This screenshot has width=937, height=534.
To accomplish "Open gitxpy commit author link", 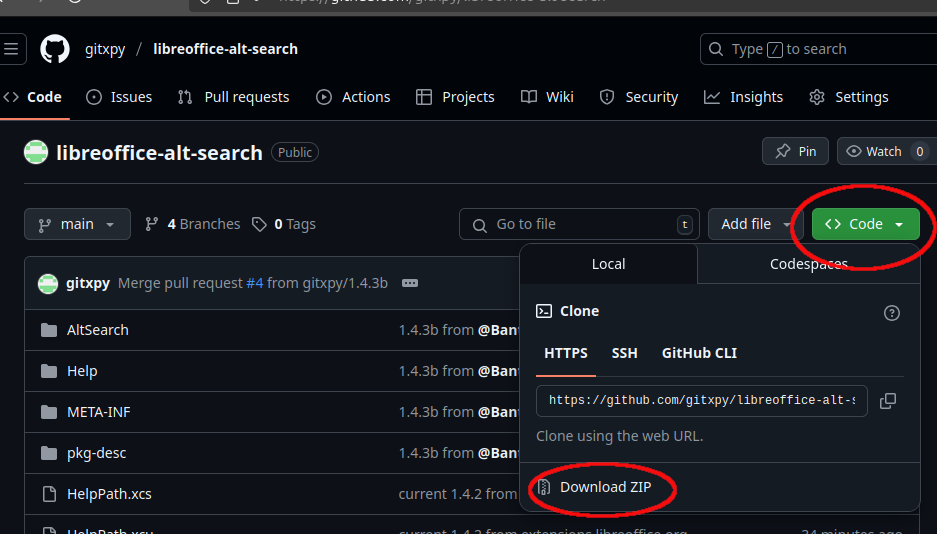I will coord(88,283).
